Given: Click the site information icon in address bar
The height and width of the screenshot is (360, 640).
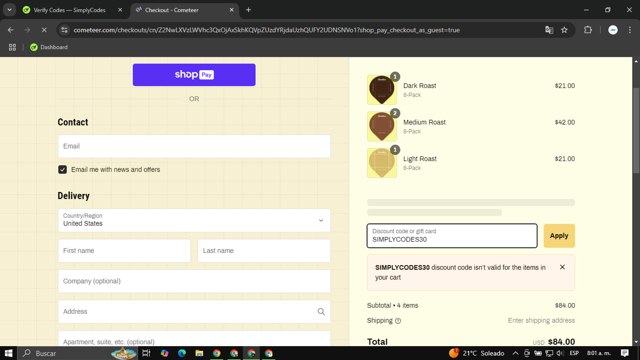Looking at the screenshot, I should 64,30.
